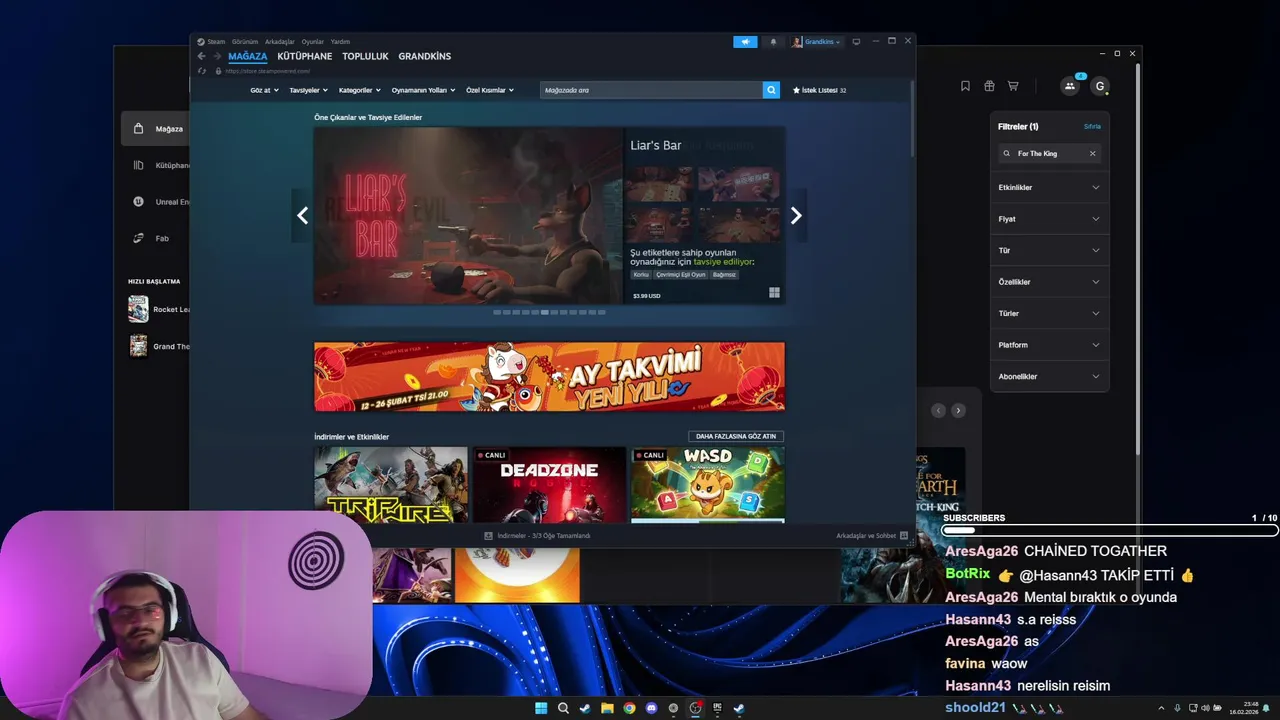Select Mağaza in the Epic sidebar
This screenshot has height=720, width=1280.
pyautogui.click(x=156, y=129)
